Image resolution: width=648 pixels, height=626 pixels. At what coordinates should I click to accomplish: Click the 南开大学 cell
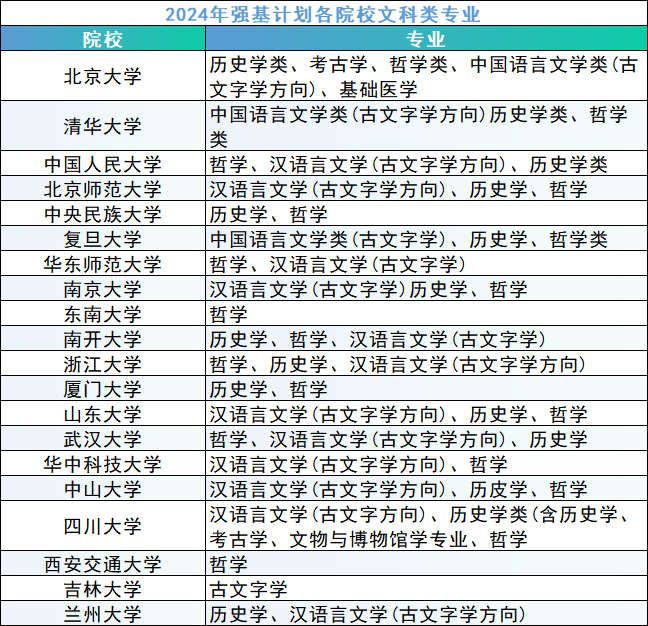tap(103, 338)
